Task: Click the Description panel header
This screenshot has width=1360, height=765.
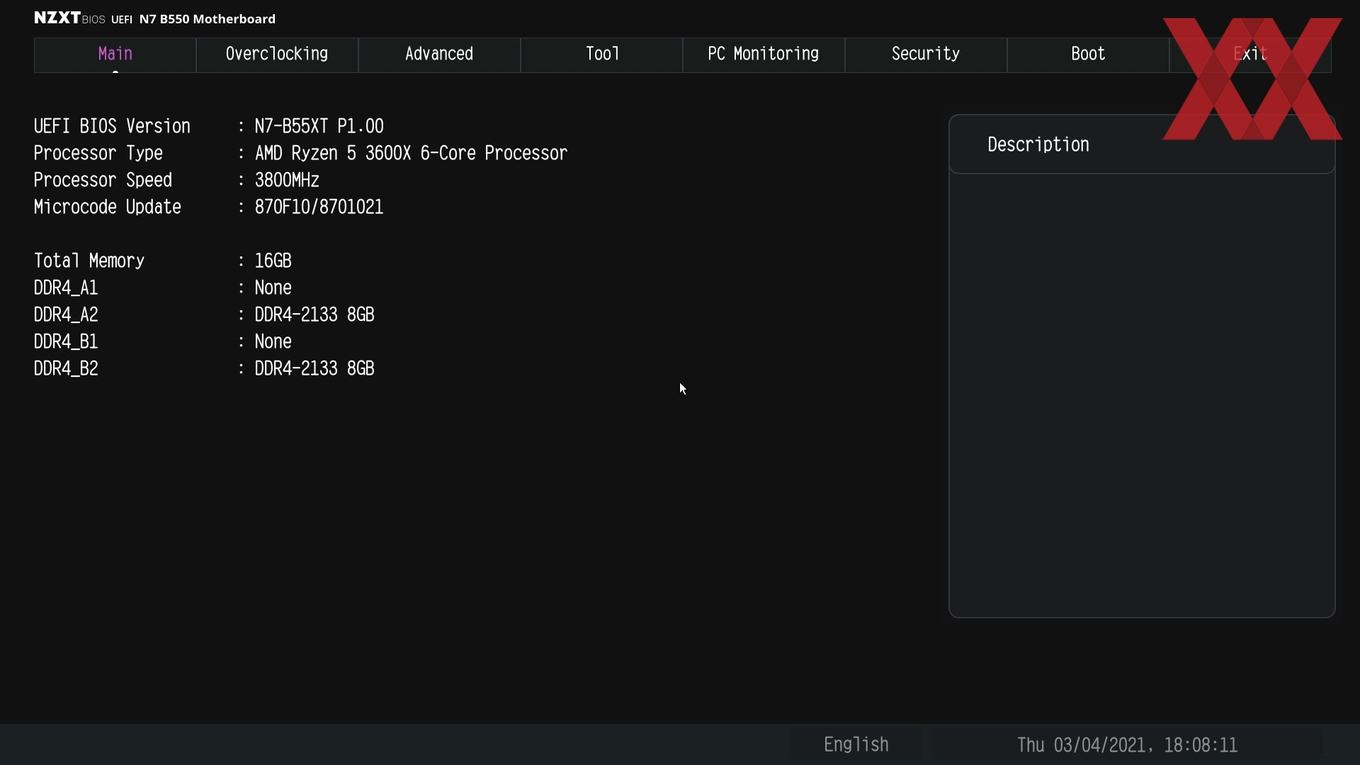Action: coord(1141,145)
